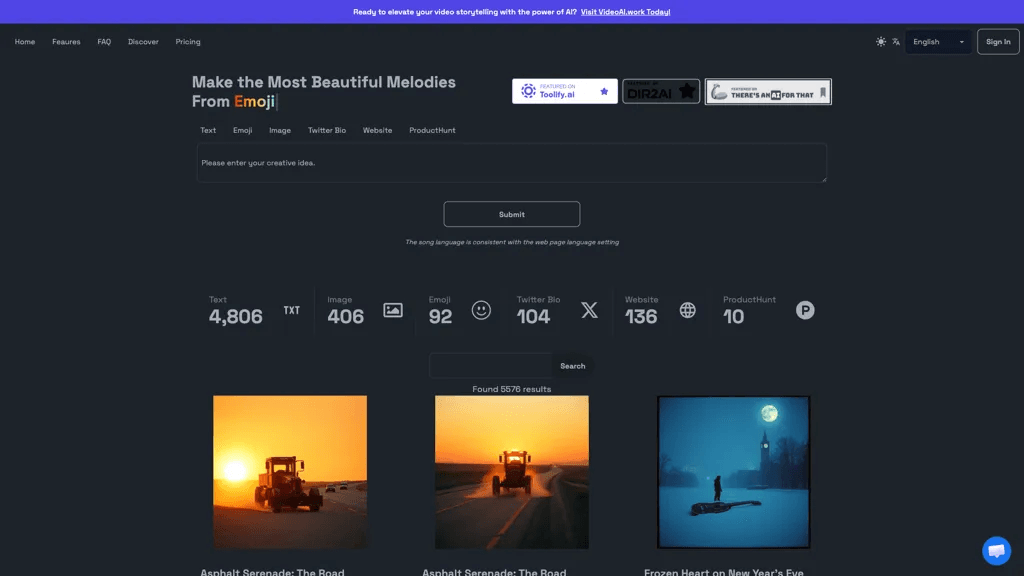This screenshot has width=1024, height=576.
Task: Open the DIR2AI featured badge
Action: (x=661, y=91)
